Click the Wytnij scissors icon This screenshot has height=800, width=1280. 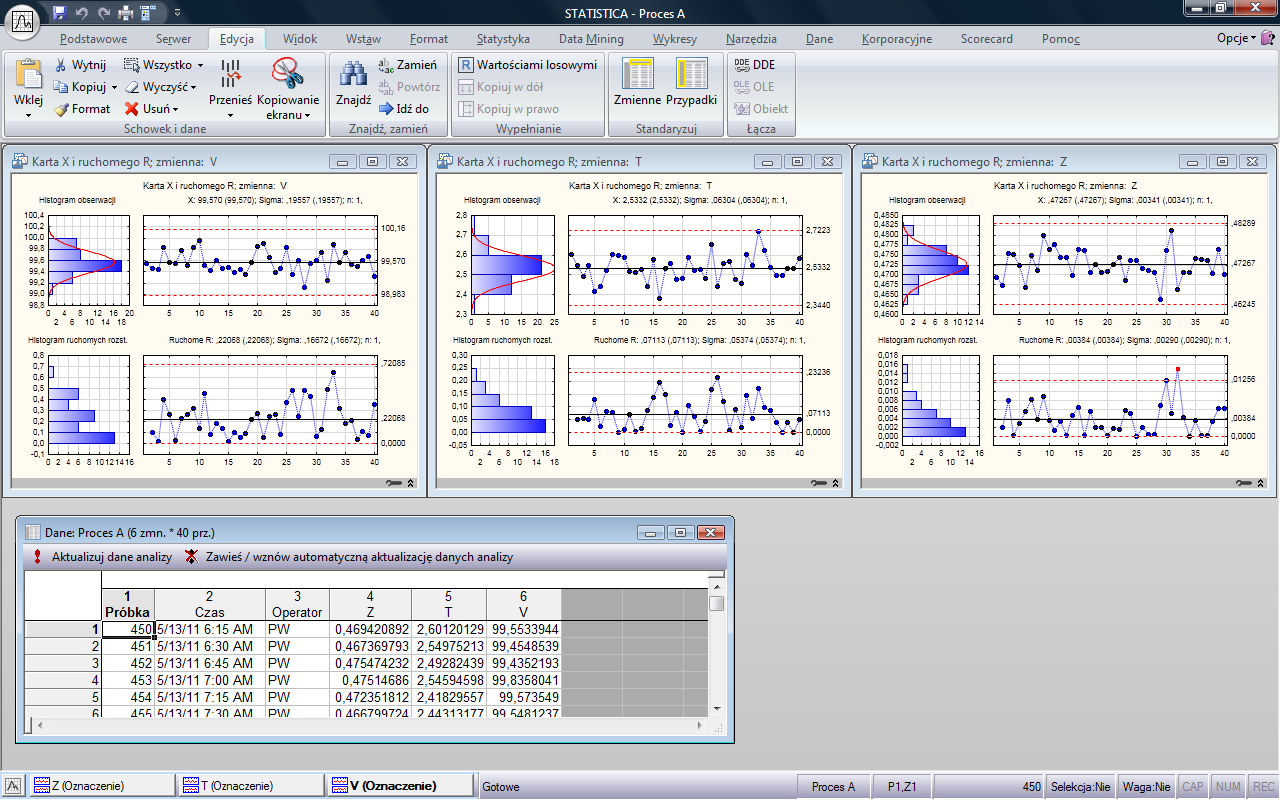tap(60, 65)
